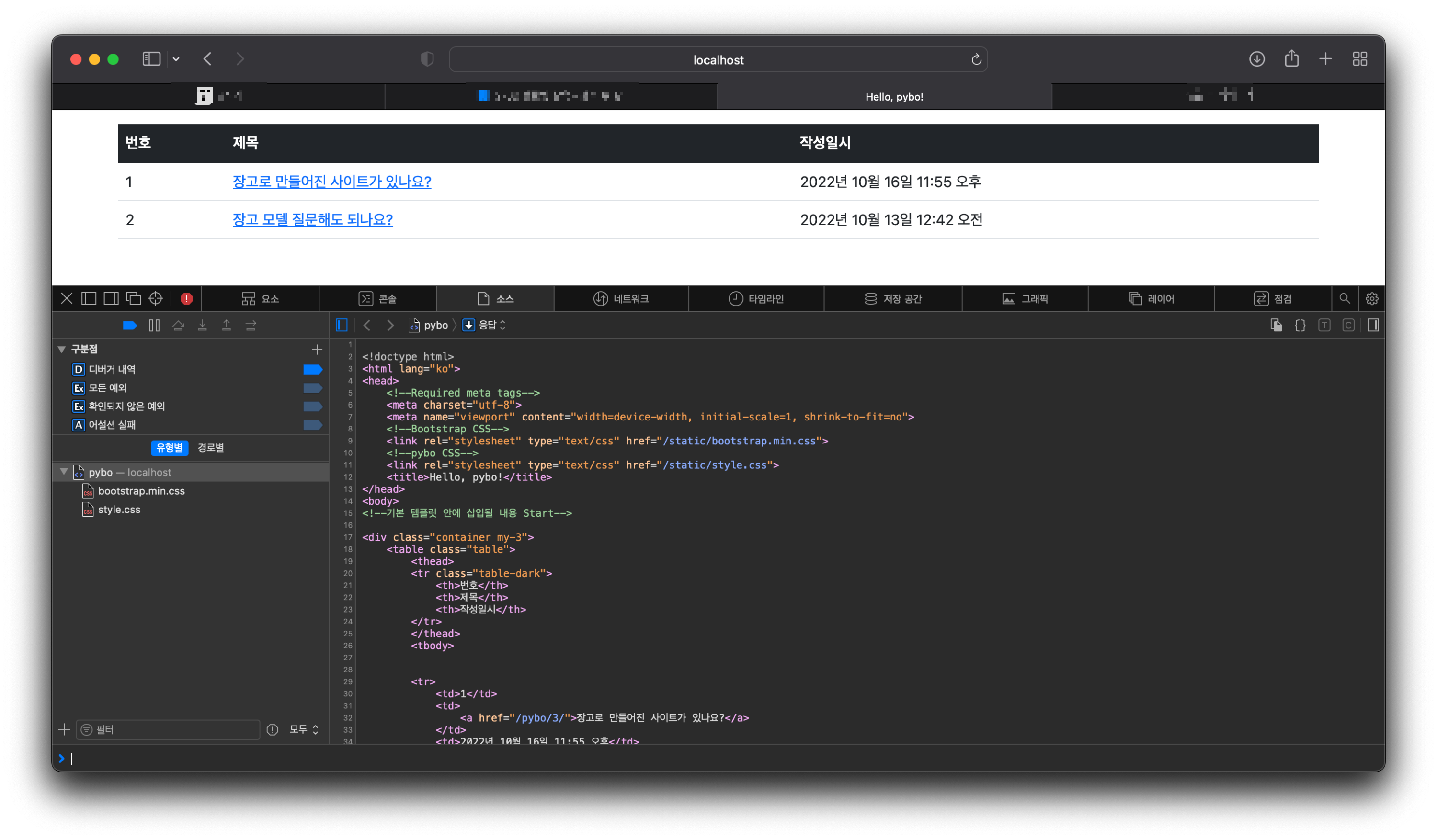
Task: Click the red error indicator icon
Action: click(186, 298)
